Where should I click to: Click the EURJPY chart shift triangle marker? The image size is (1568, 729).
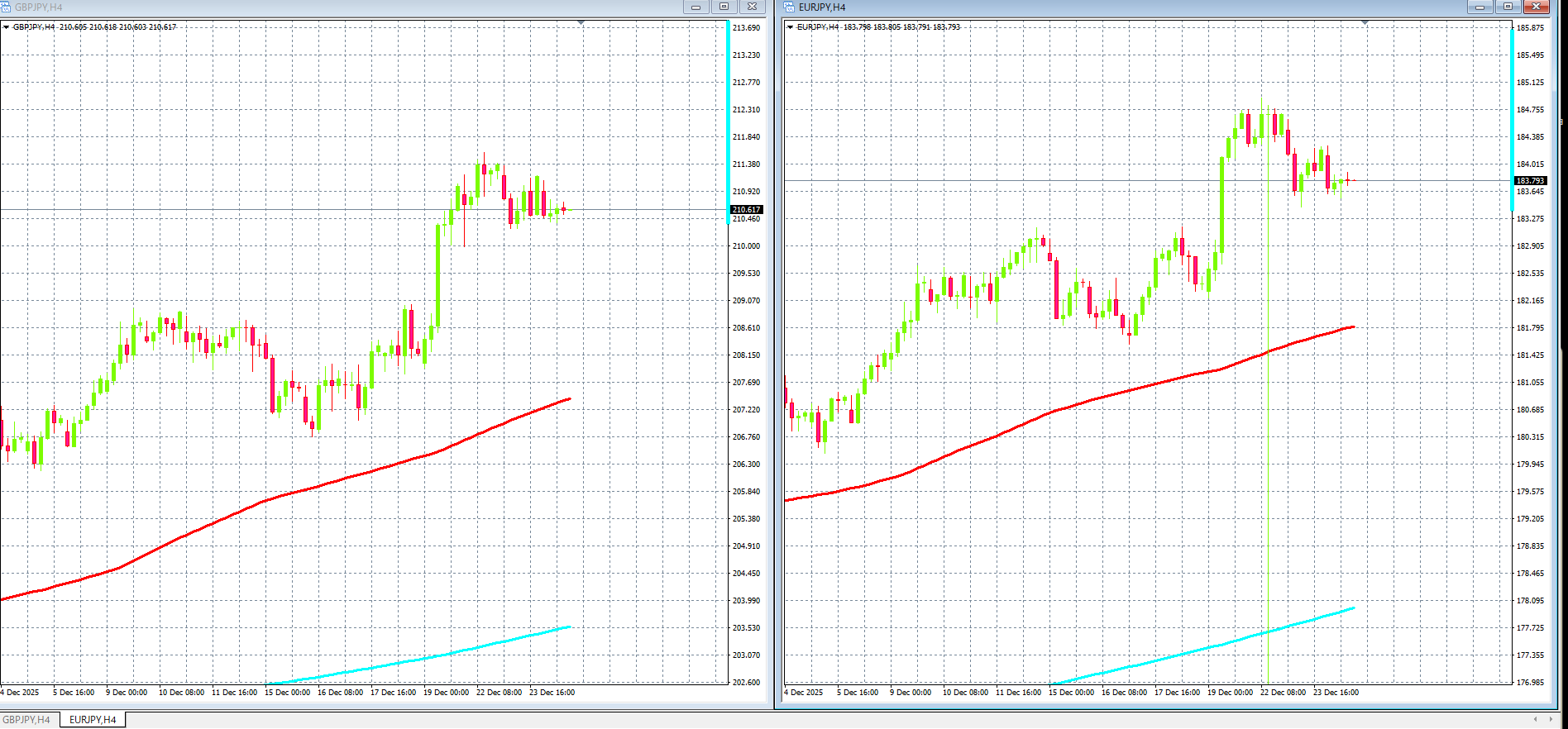pyautogui.click(x=1365, y=22)
